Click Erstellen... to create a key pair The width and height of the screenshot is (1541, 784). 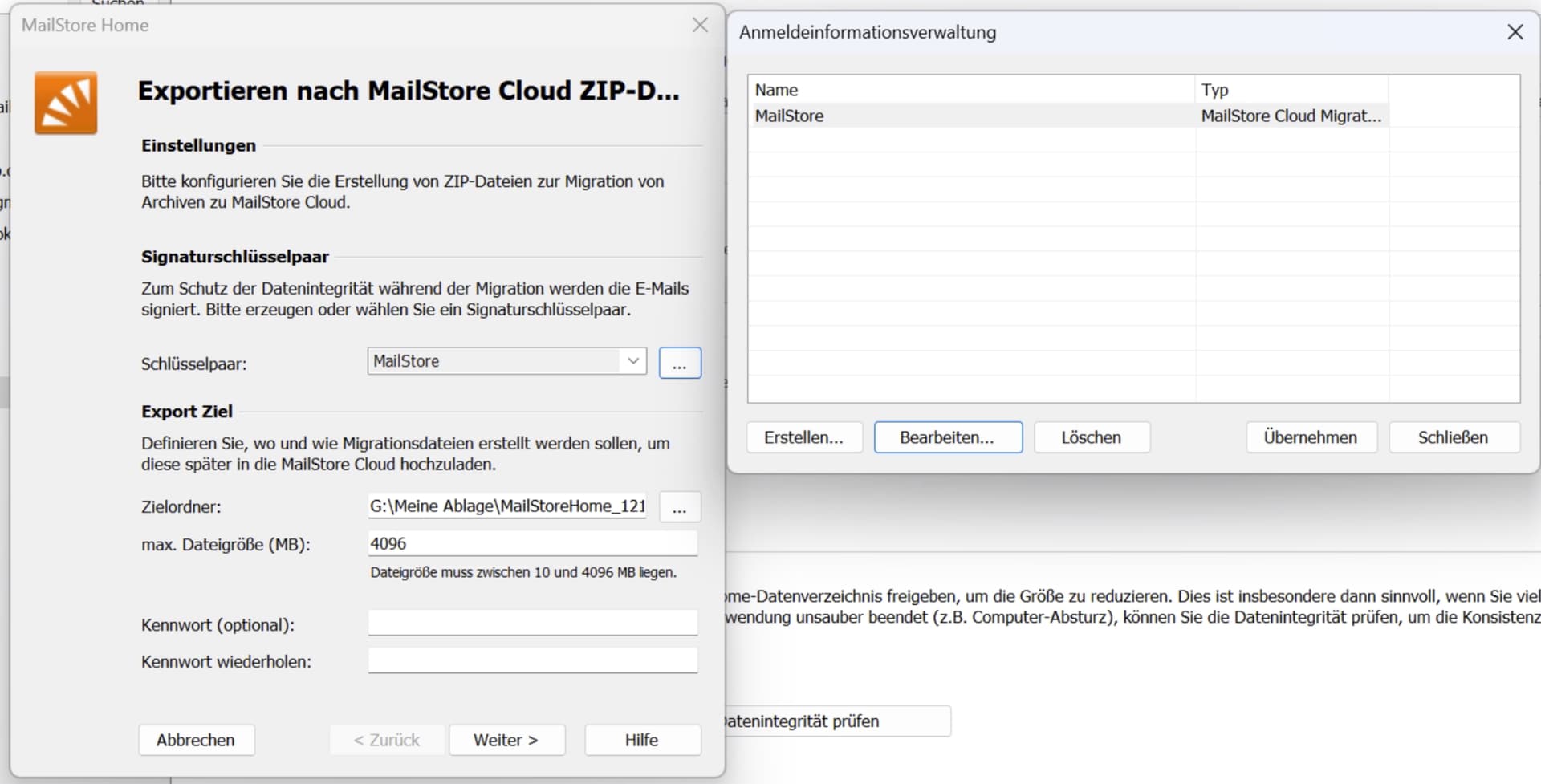pyautogui.click(x=803, y=437)
